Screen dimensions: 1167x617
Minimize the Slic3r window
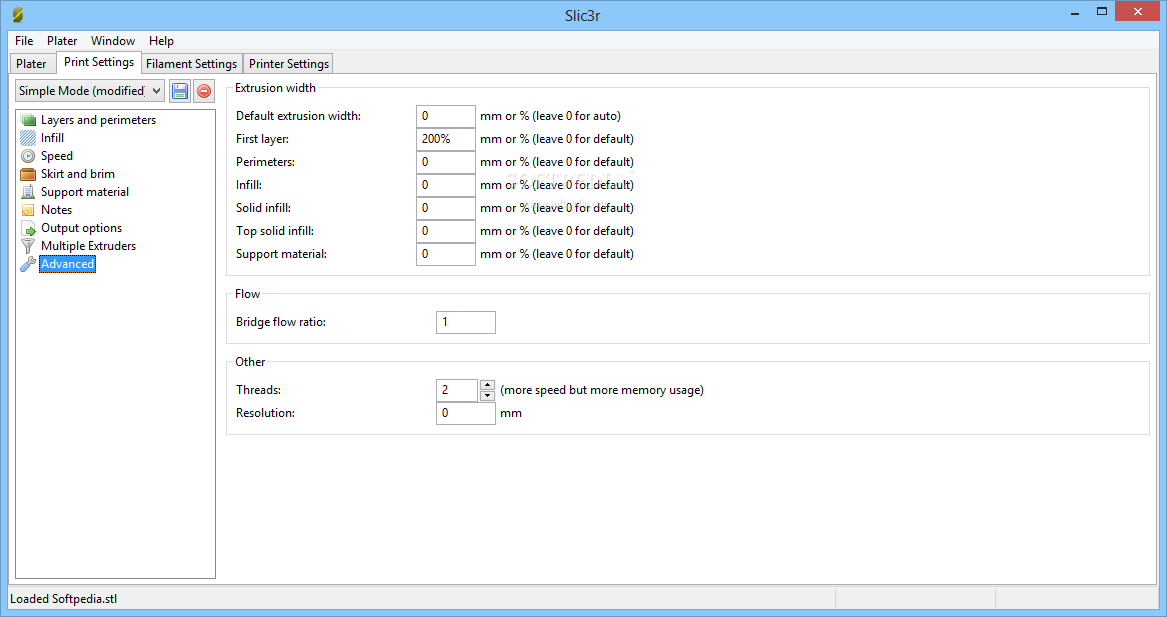1075,13
